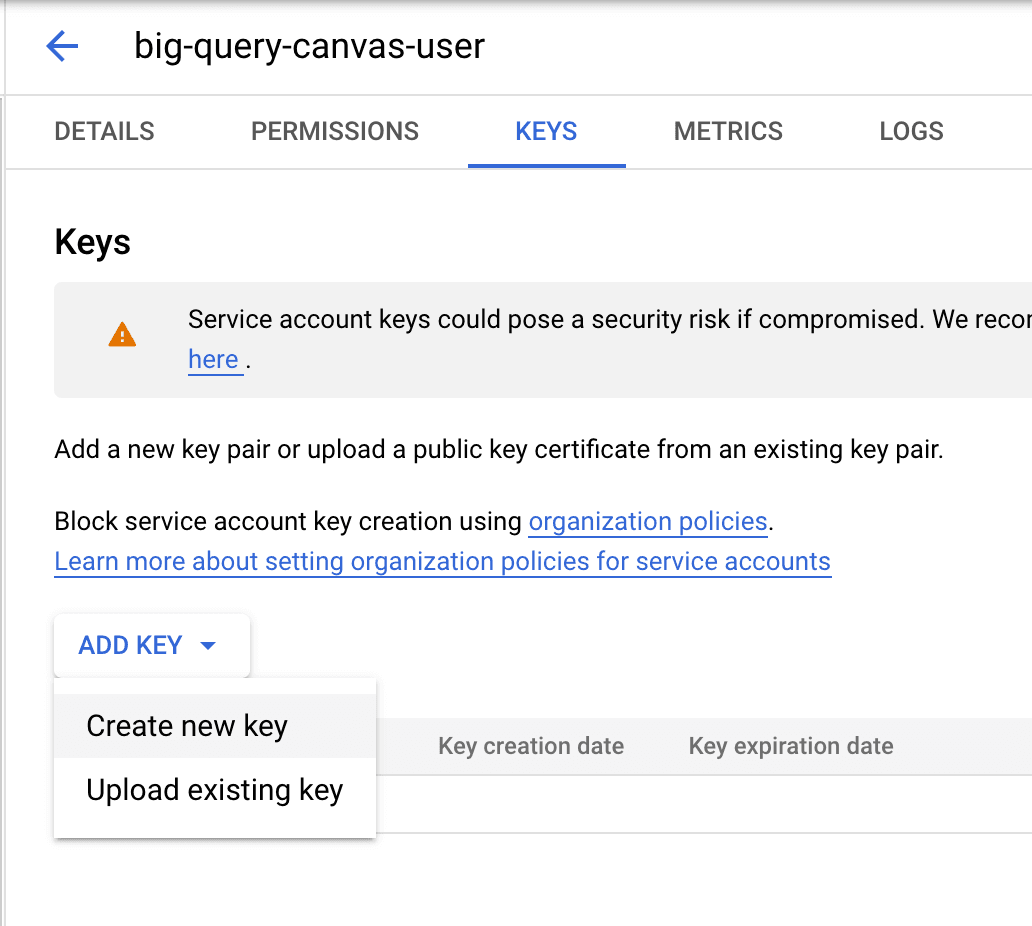This screenshot has height=926, width=1032.
Task: Select the KEYS tab
Action: pos(546,132)
